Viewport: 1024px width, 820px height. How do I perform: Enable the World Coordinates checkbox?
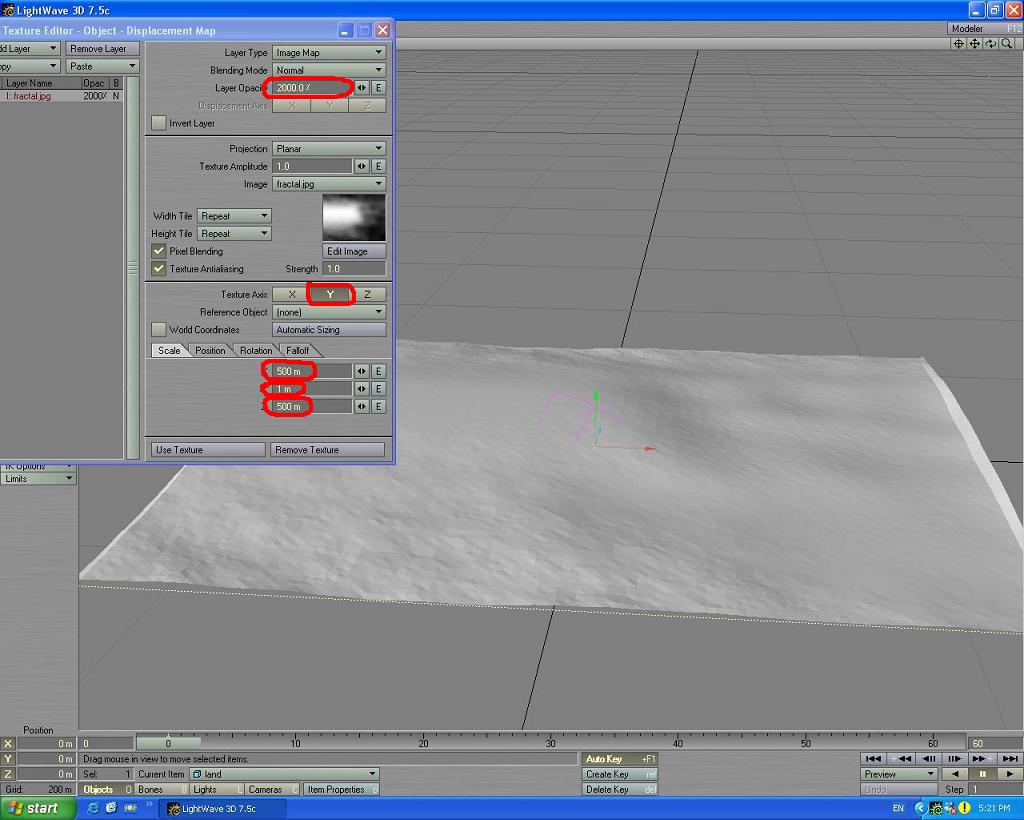[x=159, y=330]
